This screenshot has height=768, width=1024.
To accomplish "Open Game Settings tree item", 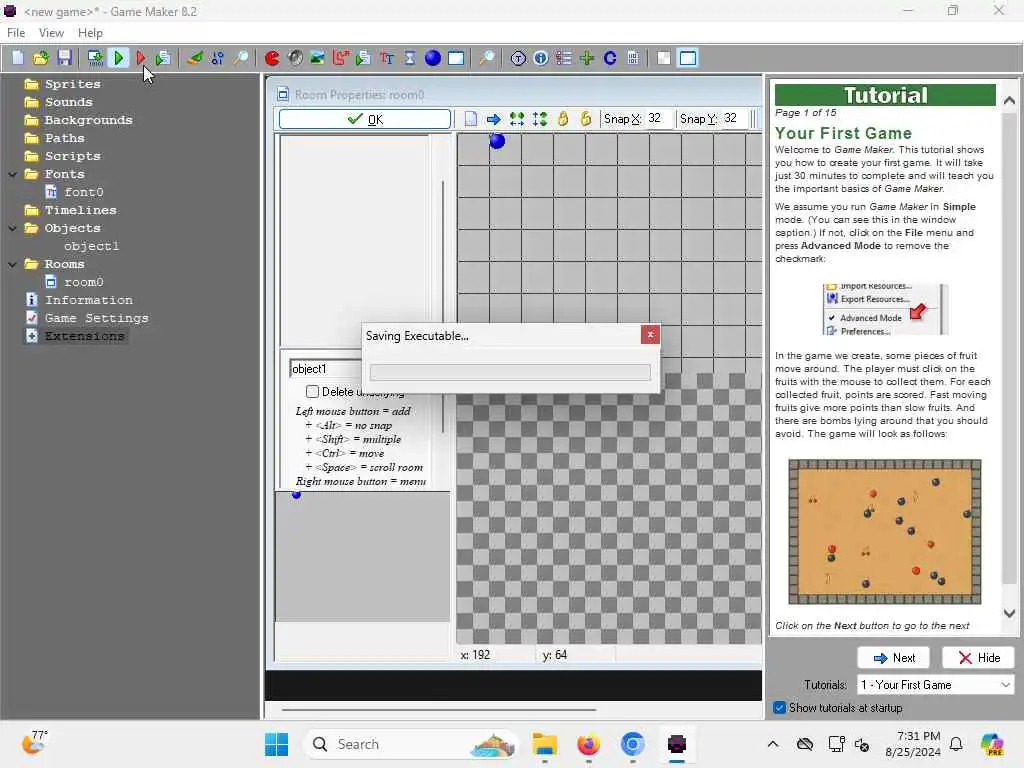I will [x=97, y=318].
